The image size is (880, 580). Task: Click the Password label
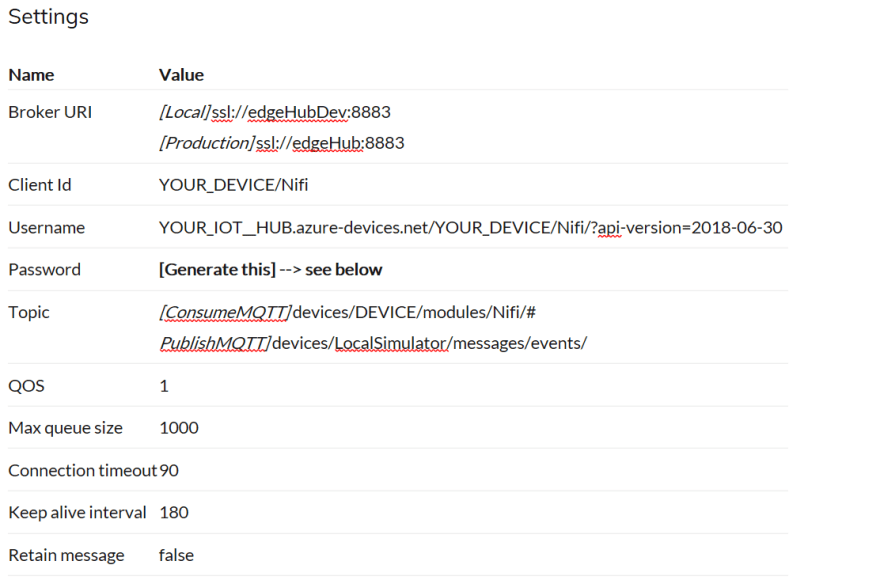[x=44, y=270]
